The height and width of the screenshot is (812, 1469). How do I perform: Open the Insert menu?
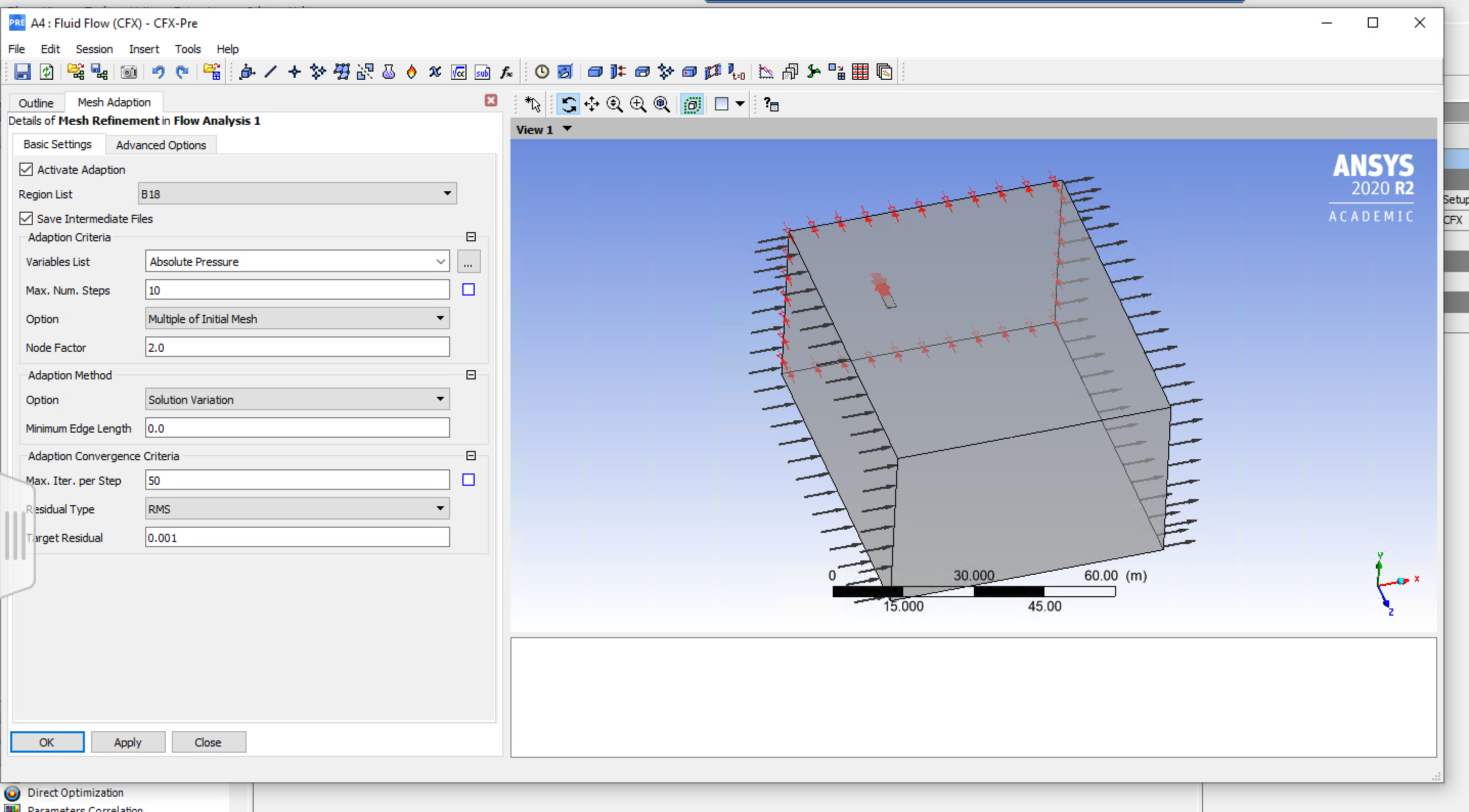coord(144,49)
